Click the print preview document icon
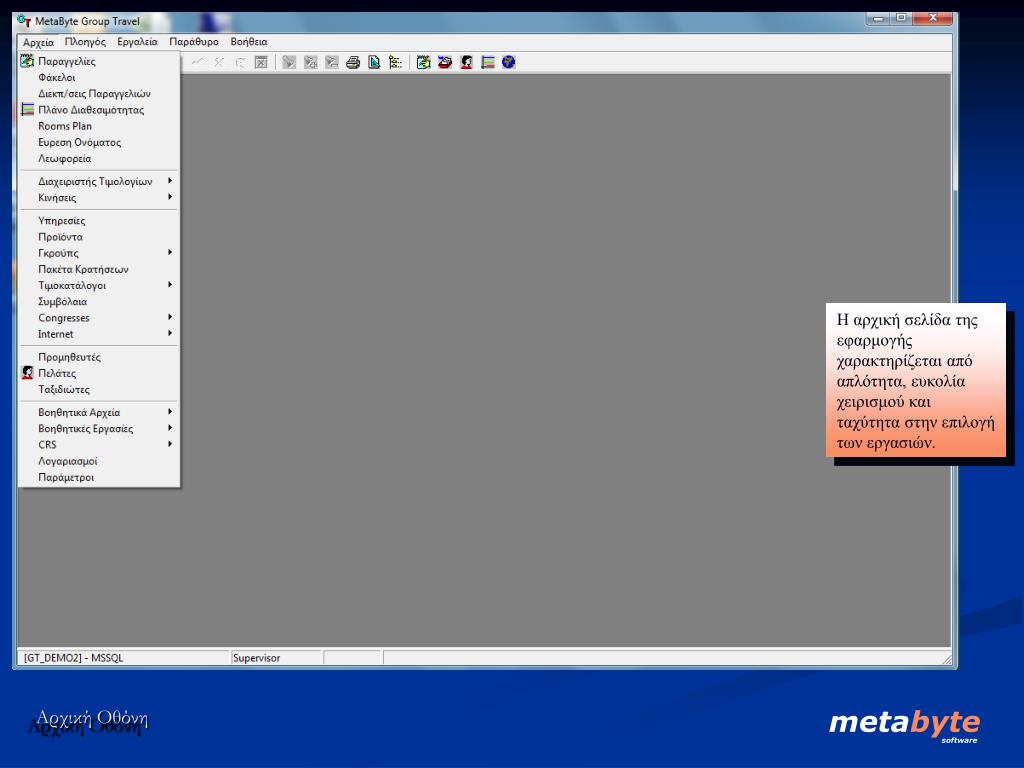This screenshot has height=768, width=1024. click(x=374, y=63)
